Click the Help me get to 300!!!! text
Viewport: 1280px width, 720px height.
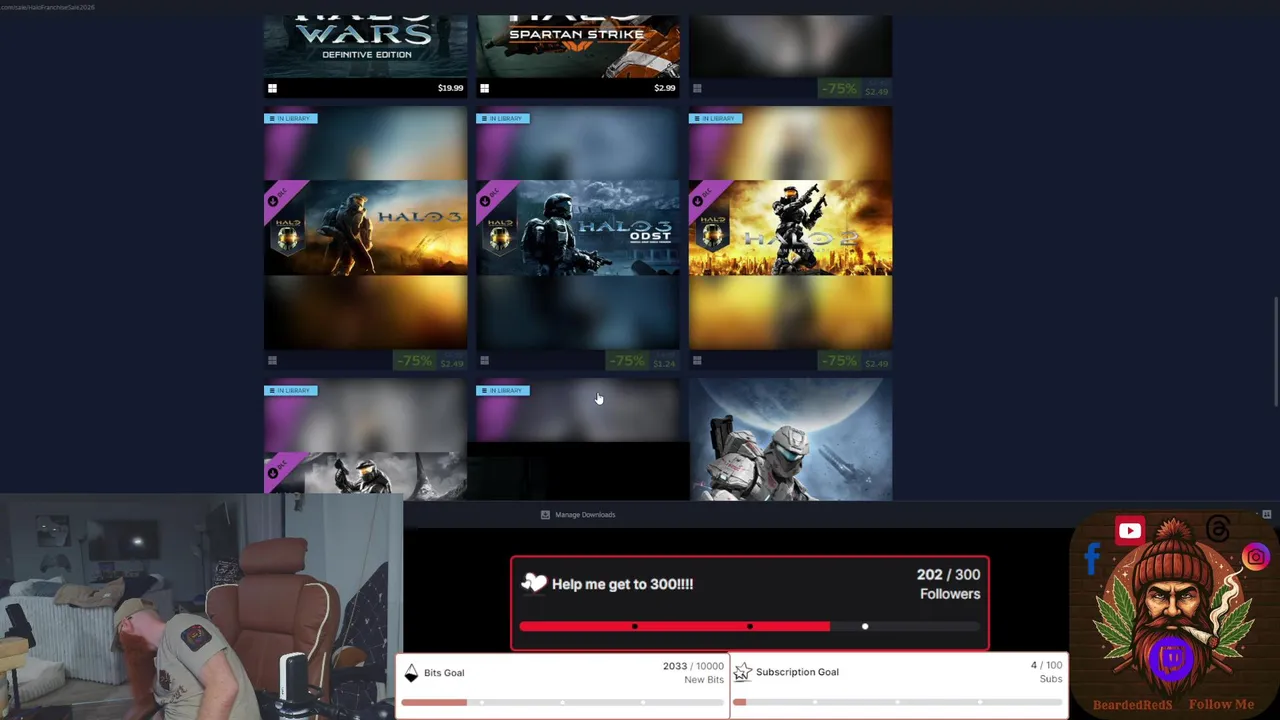(622, 584)
